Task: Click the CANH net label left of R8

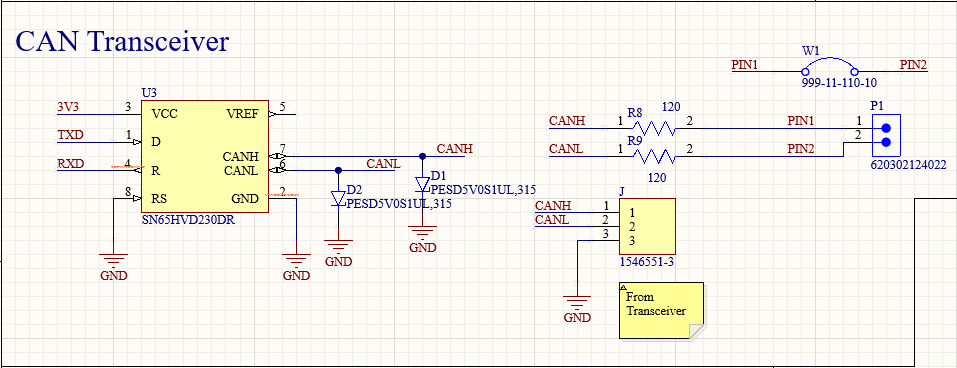Action: coord(567,120)
